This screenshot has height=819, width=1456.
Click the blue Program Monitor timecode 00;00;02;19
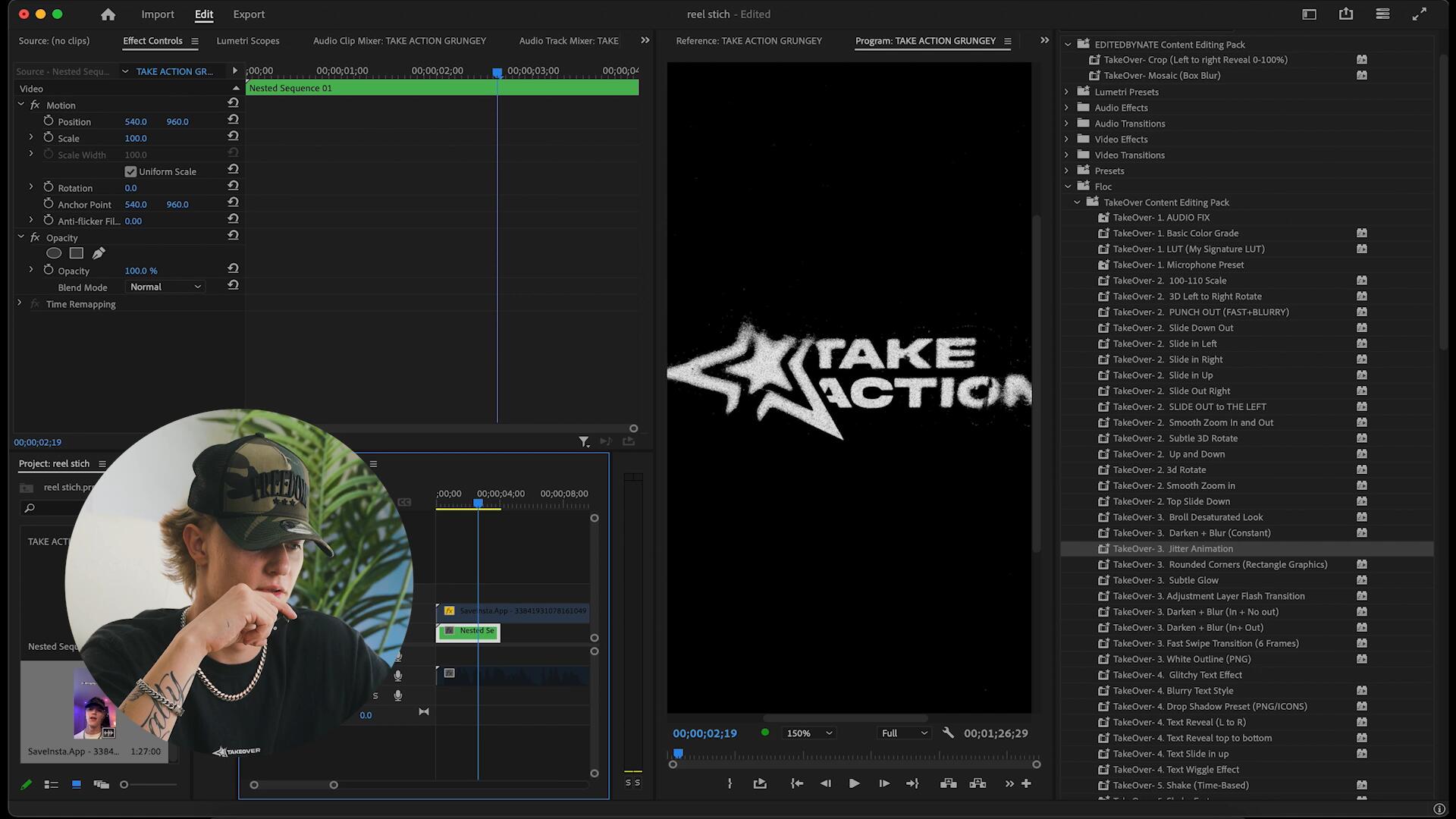[704, 733]
